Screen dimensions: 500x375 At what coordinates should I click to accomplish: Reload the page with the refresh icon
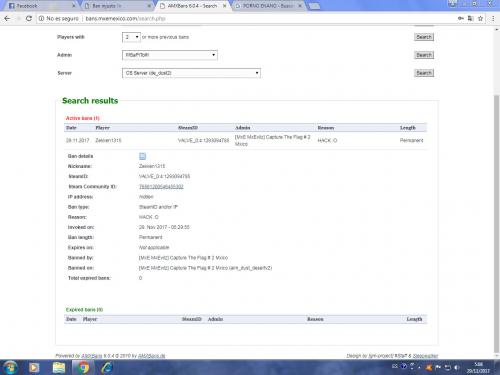29,19
